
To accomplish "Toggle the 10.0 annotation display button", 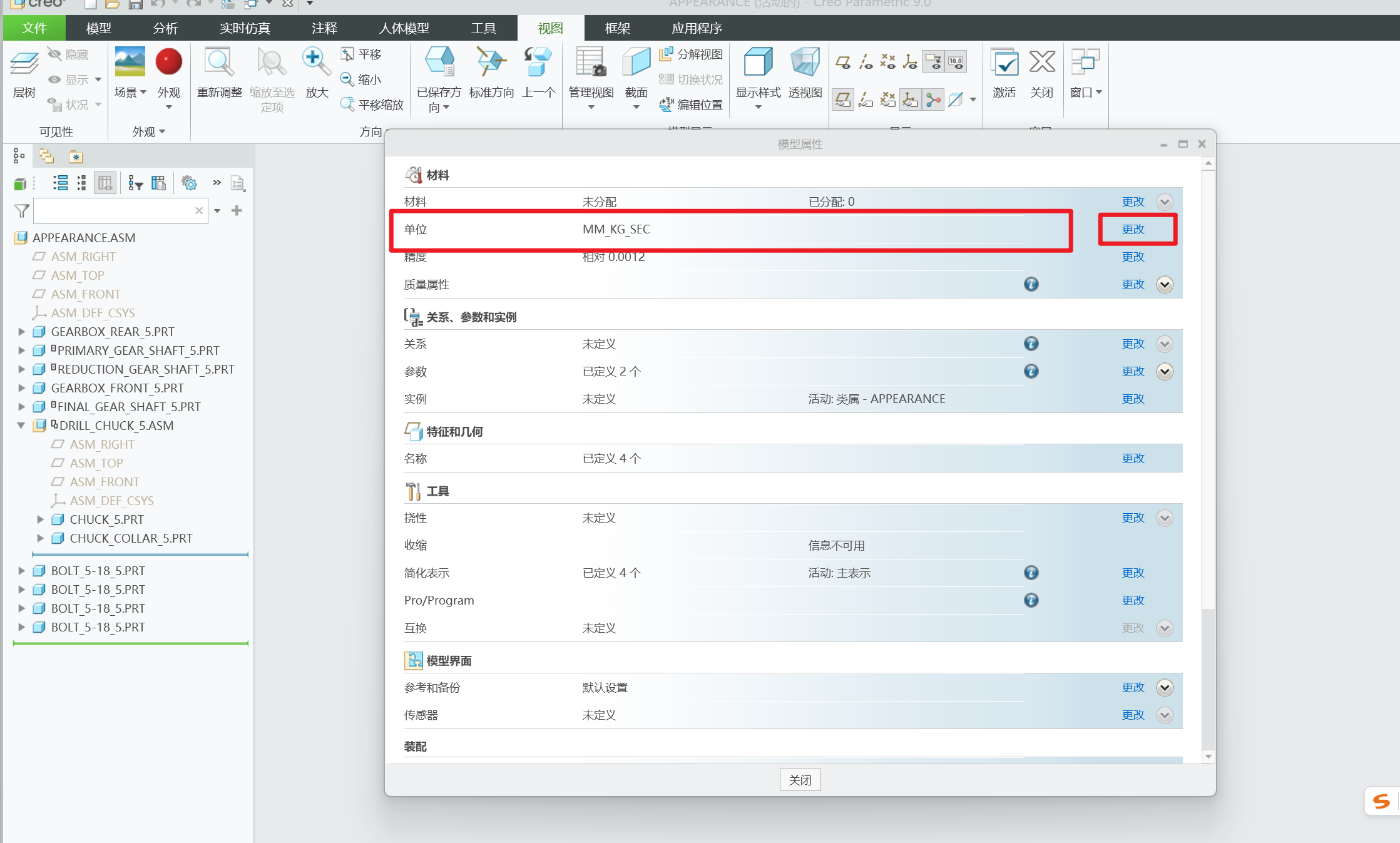I will click(956, 62).
